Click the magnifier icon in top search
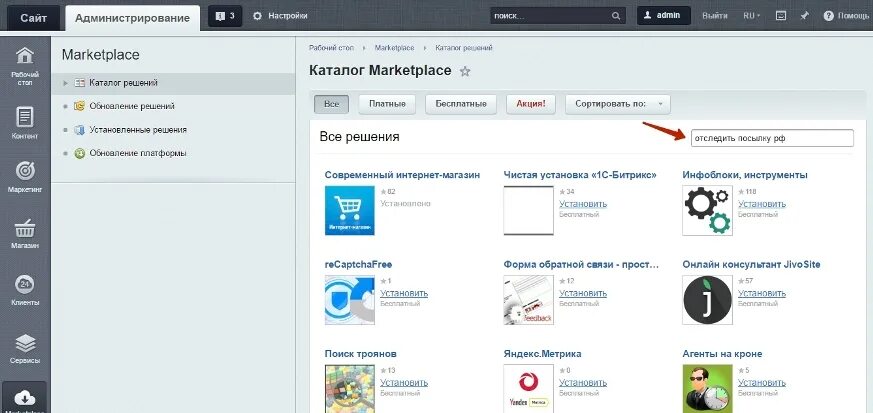The image size is (873, 413). (616, 16)
